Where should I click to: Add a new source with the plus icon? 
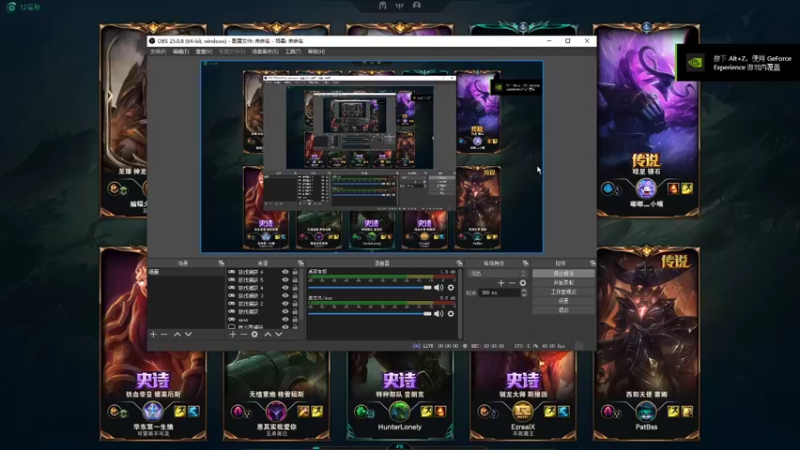[233, 334]
